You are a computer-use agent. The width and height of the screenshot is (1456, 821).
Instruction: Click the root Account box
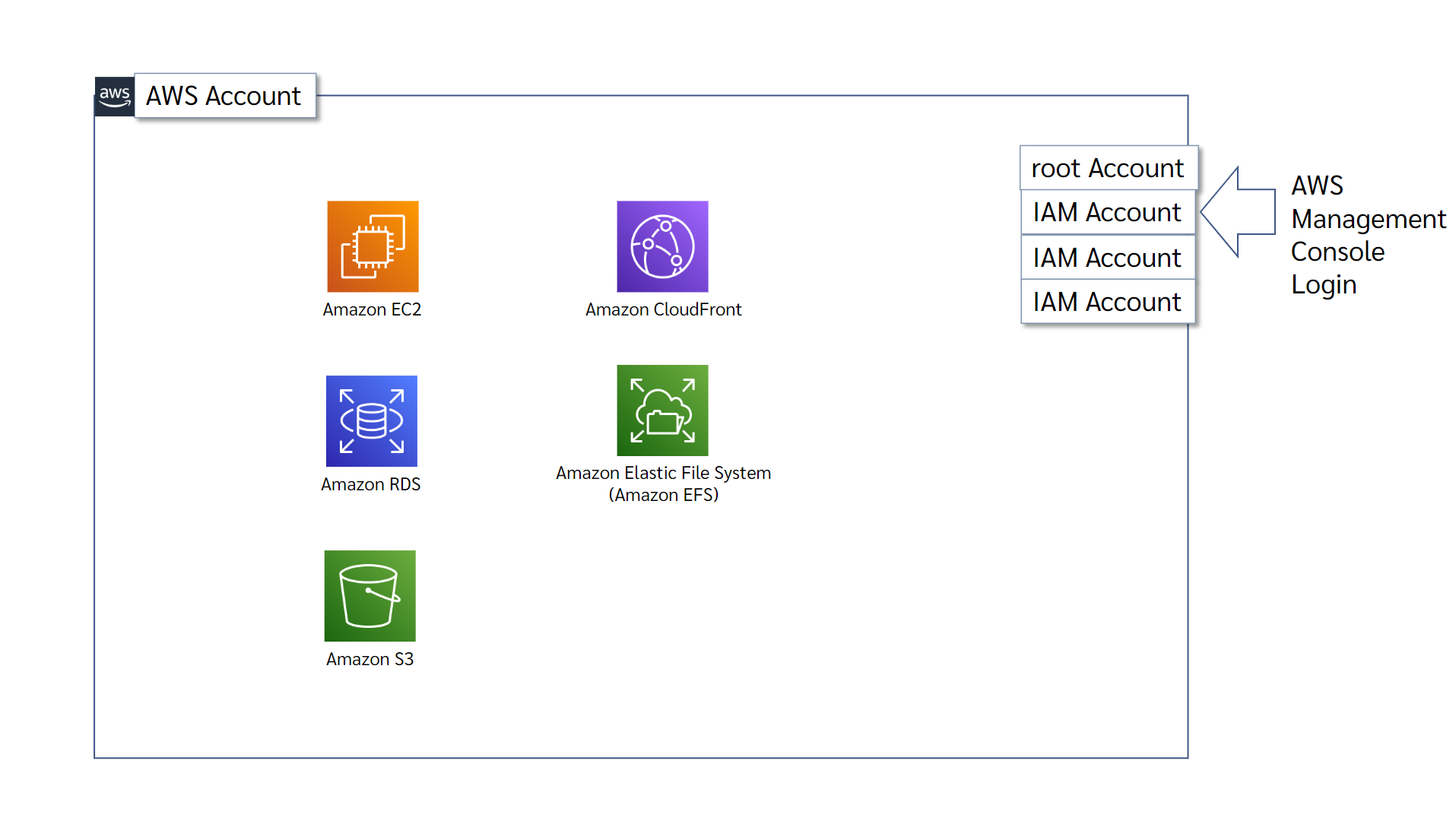pos(1108,168)
